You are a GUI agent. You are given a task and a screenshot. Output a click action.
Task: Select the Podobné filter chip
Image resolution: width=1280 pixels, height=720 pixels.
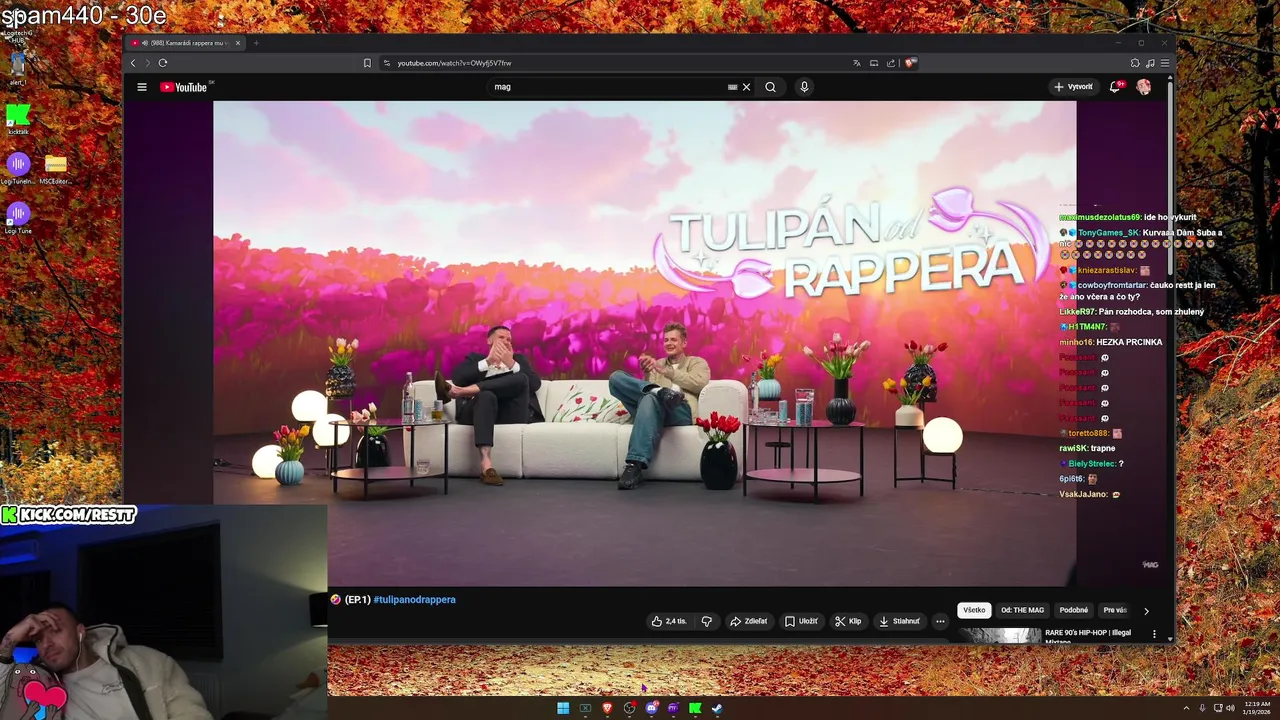1073,610
